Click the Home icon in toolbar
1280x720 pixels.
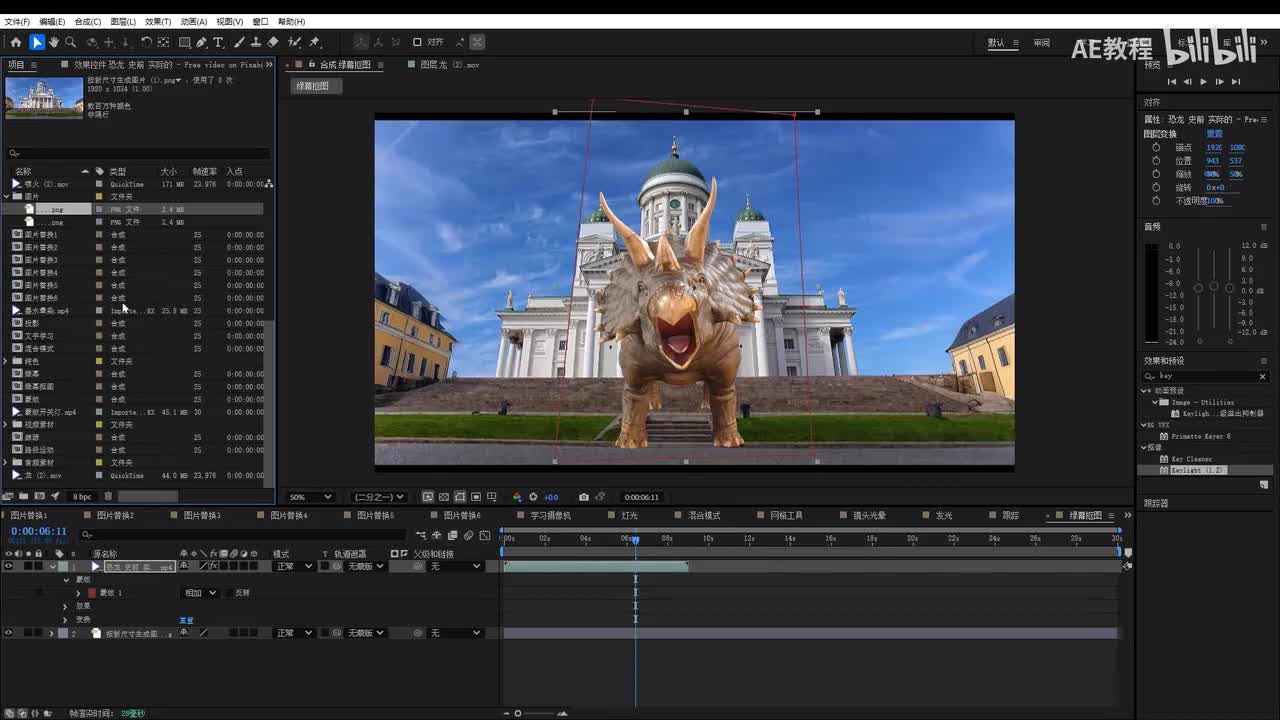[x=16, y=42]
